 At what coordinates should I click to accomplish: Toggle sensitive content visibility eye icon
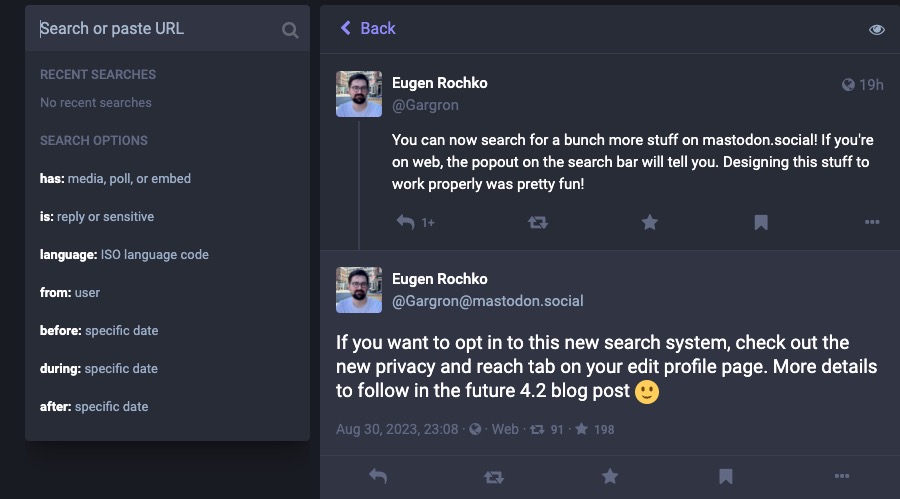[877, 29]
